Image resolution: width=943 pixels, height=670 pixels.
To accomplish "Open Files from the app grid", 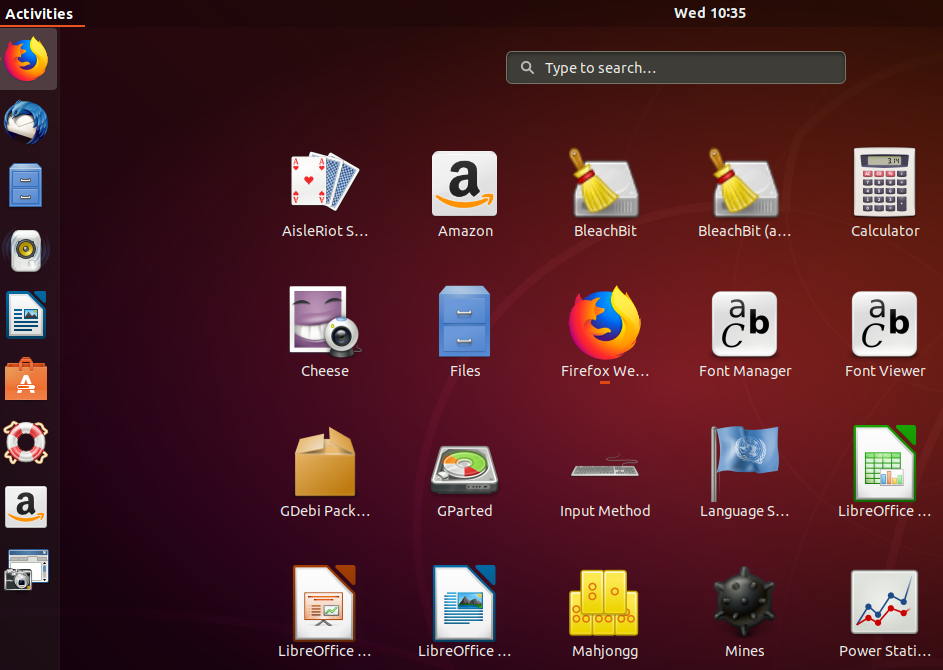I will pos(465,333).
